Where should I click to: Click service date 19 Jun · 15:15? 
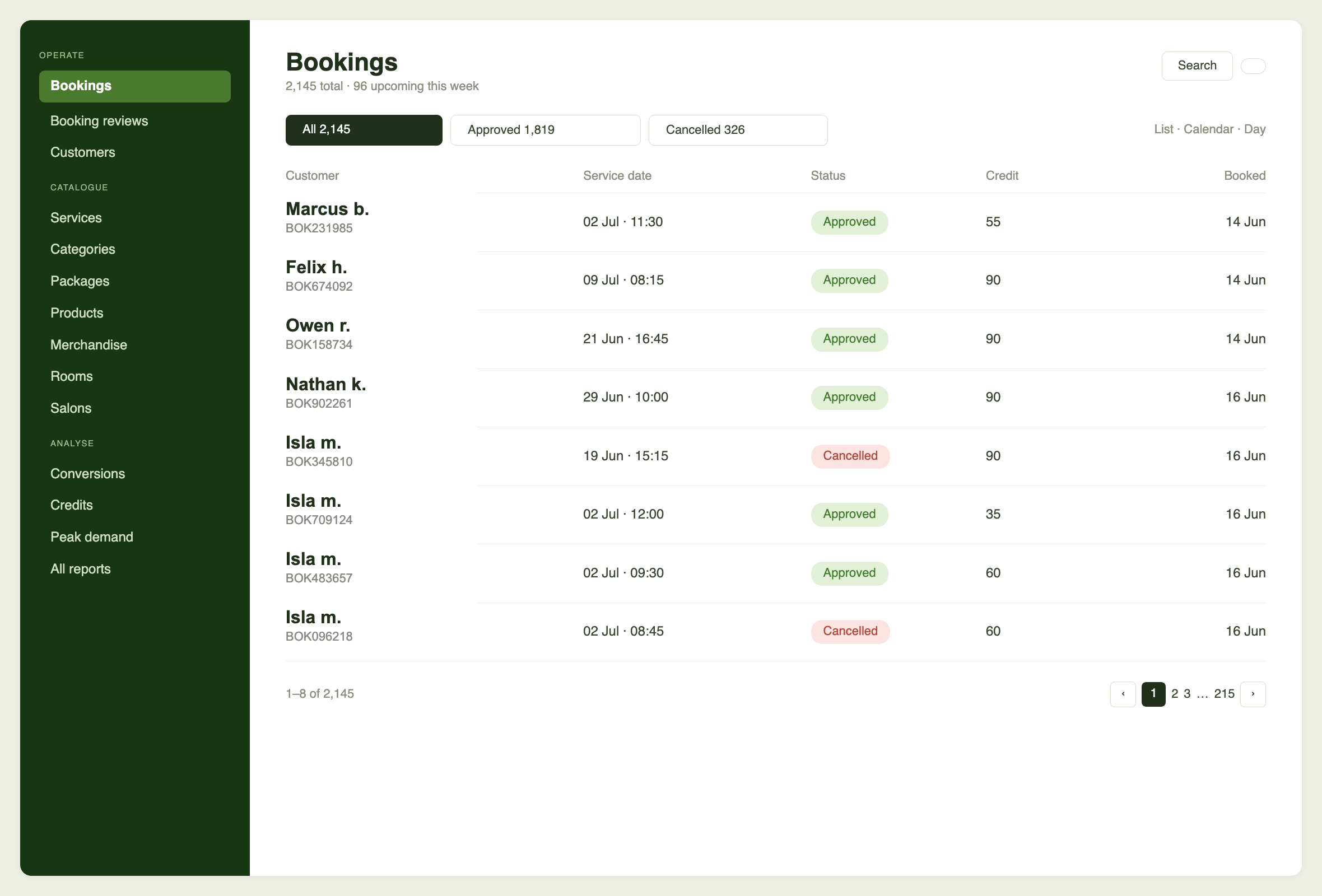tap(626, 456)
